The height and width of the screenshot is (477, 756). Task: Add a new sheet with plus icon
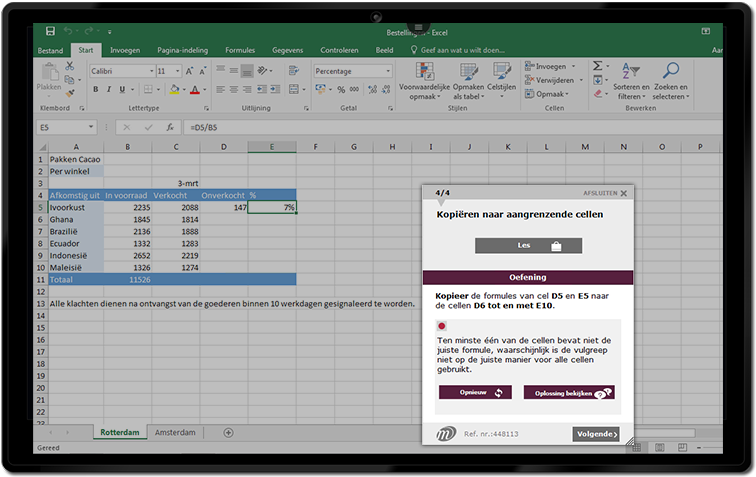228,432
